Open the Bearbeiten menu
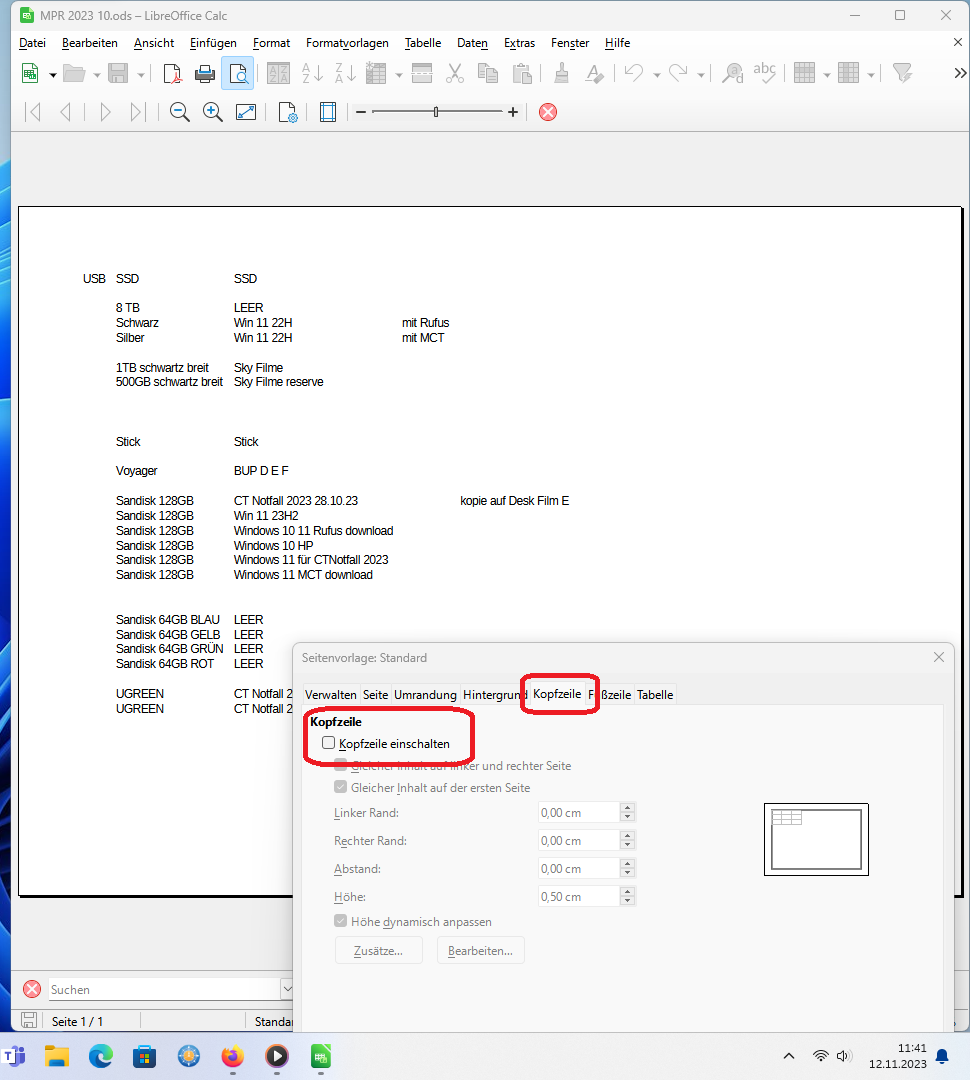Screen dimensions: 970x1080 [90, 43]
